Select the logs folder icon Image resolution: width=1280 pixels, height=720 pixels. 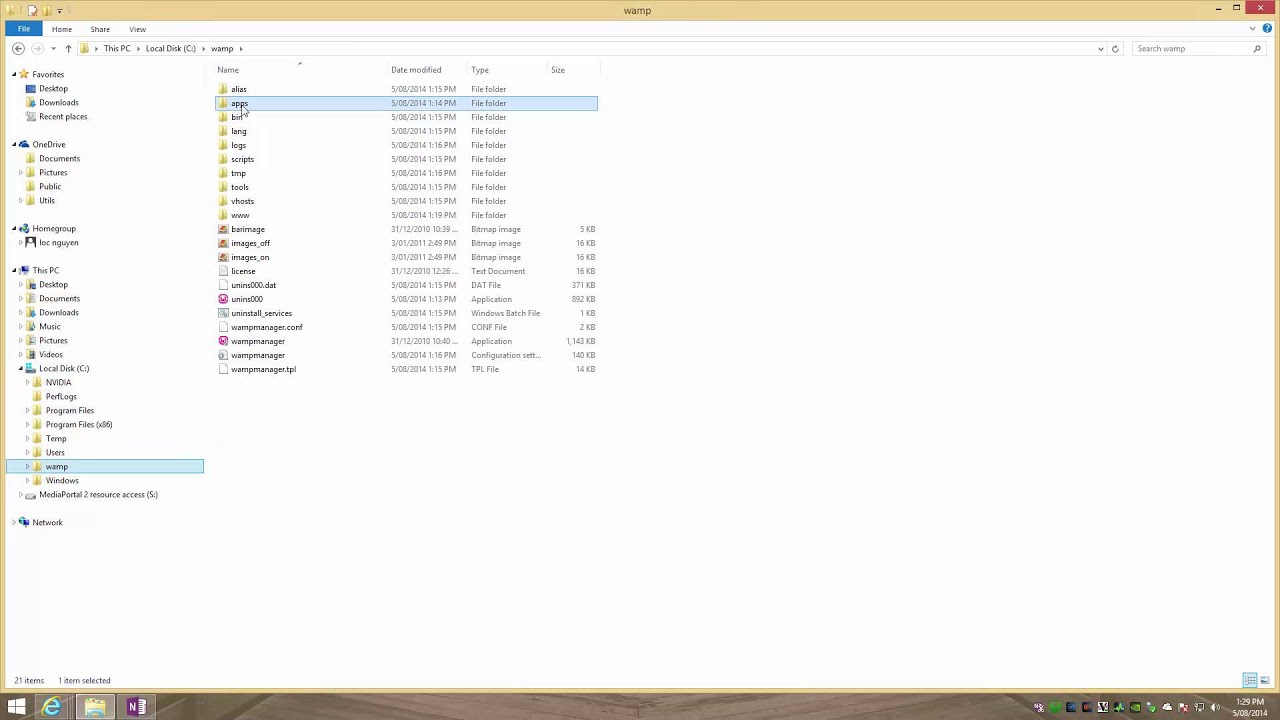click(x=223, y=145)
